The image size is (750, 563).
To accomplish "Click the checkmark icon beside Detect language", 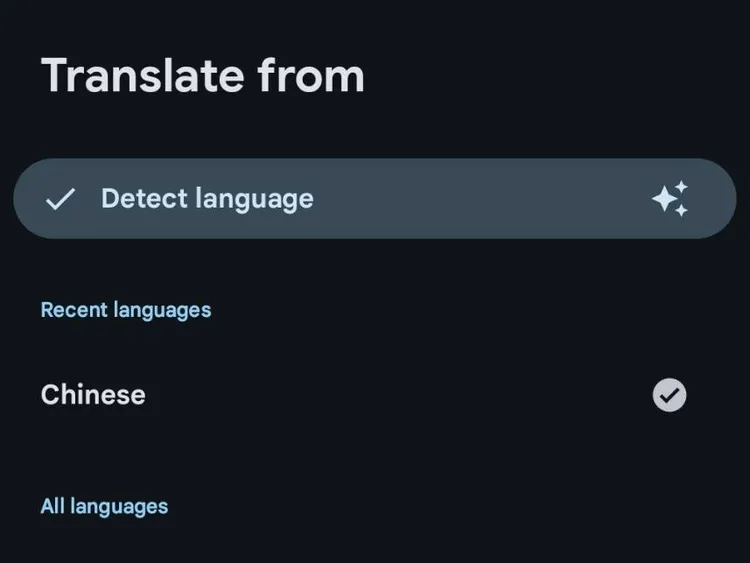I will [x=60, y=199].
